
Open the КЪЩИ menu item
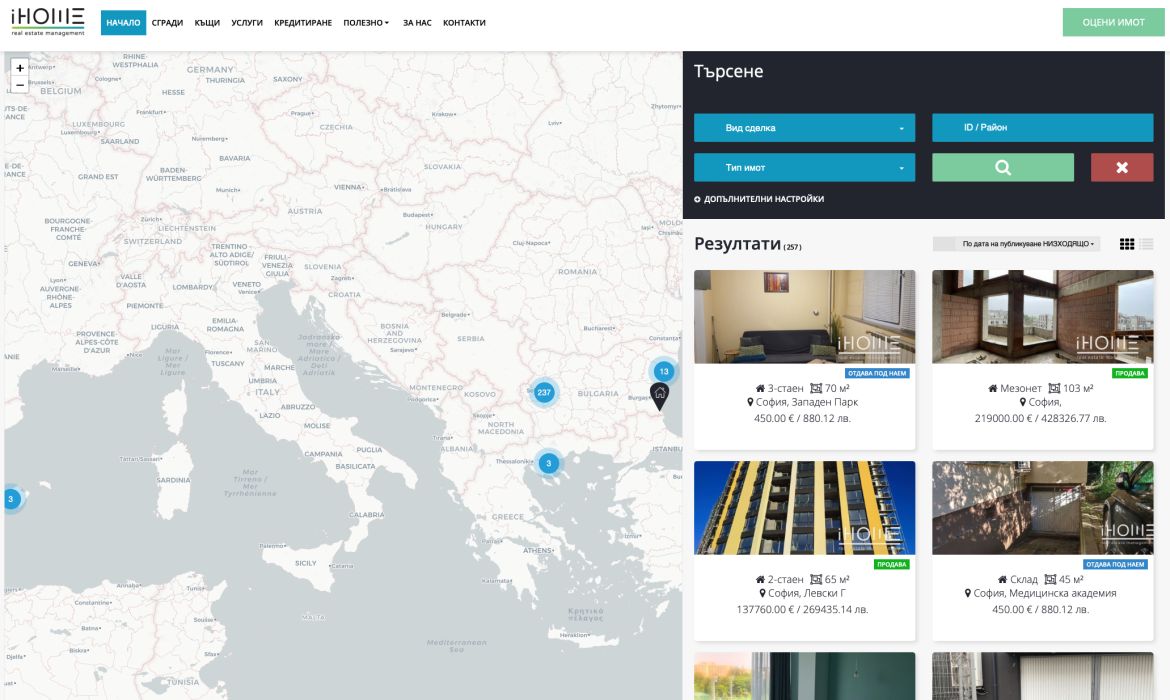[207, 23]
